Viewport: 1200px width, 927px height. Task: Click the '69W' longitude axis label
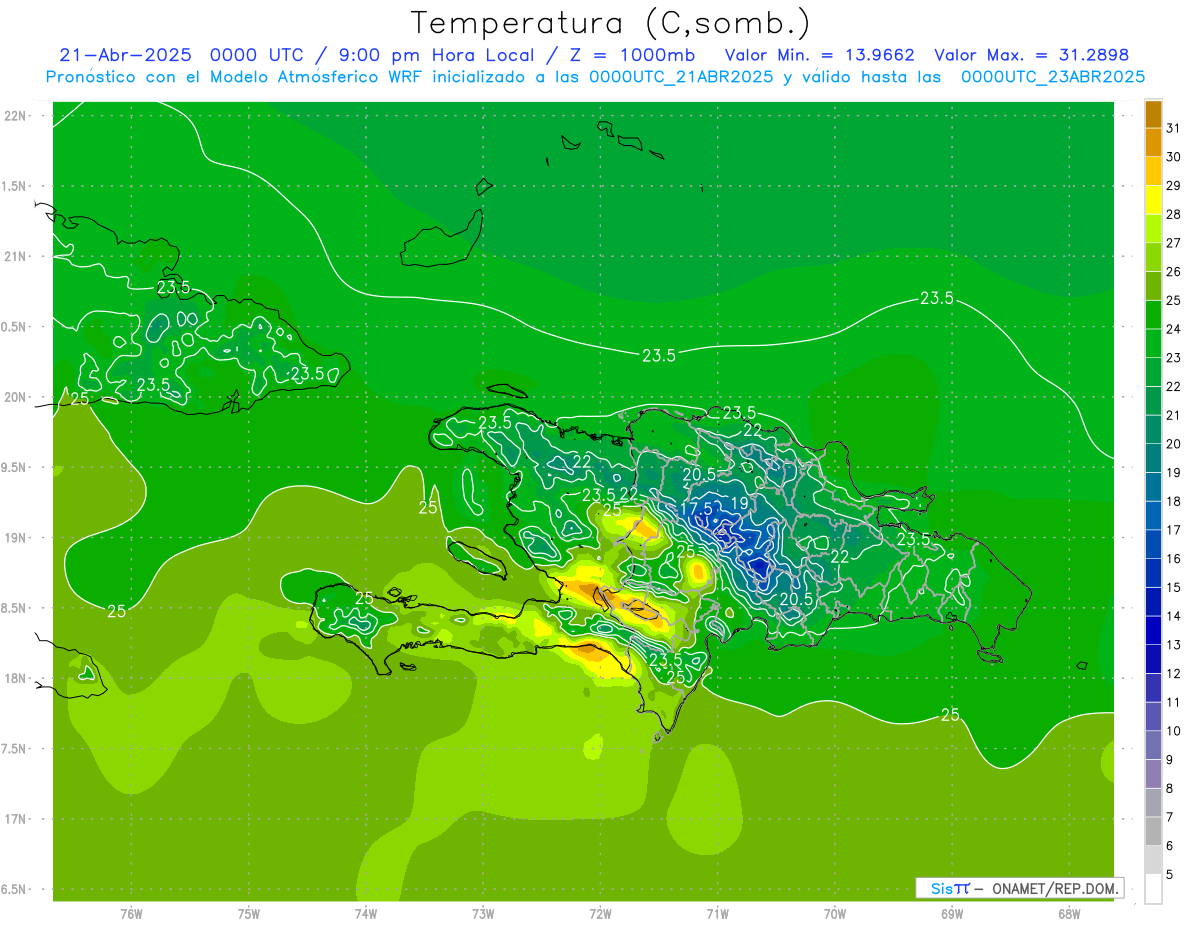(x=952, y=914)
